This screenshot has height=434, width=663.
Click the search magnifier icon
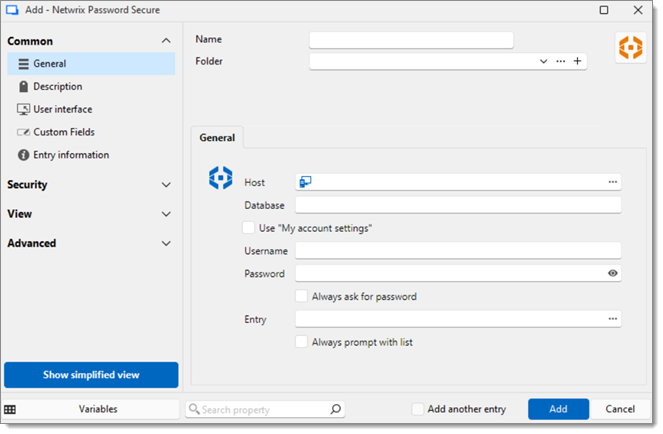pyautogui.click(x=336, y=409)
